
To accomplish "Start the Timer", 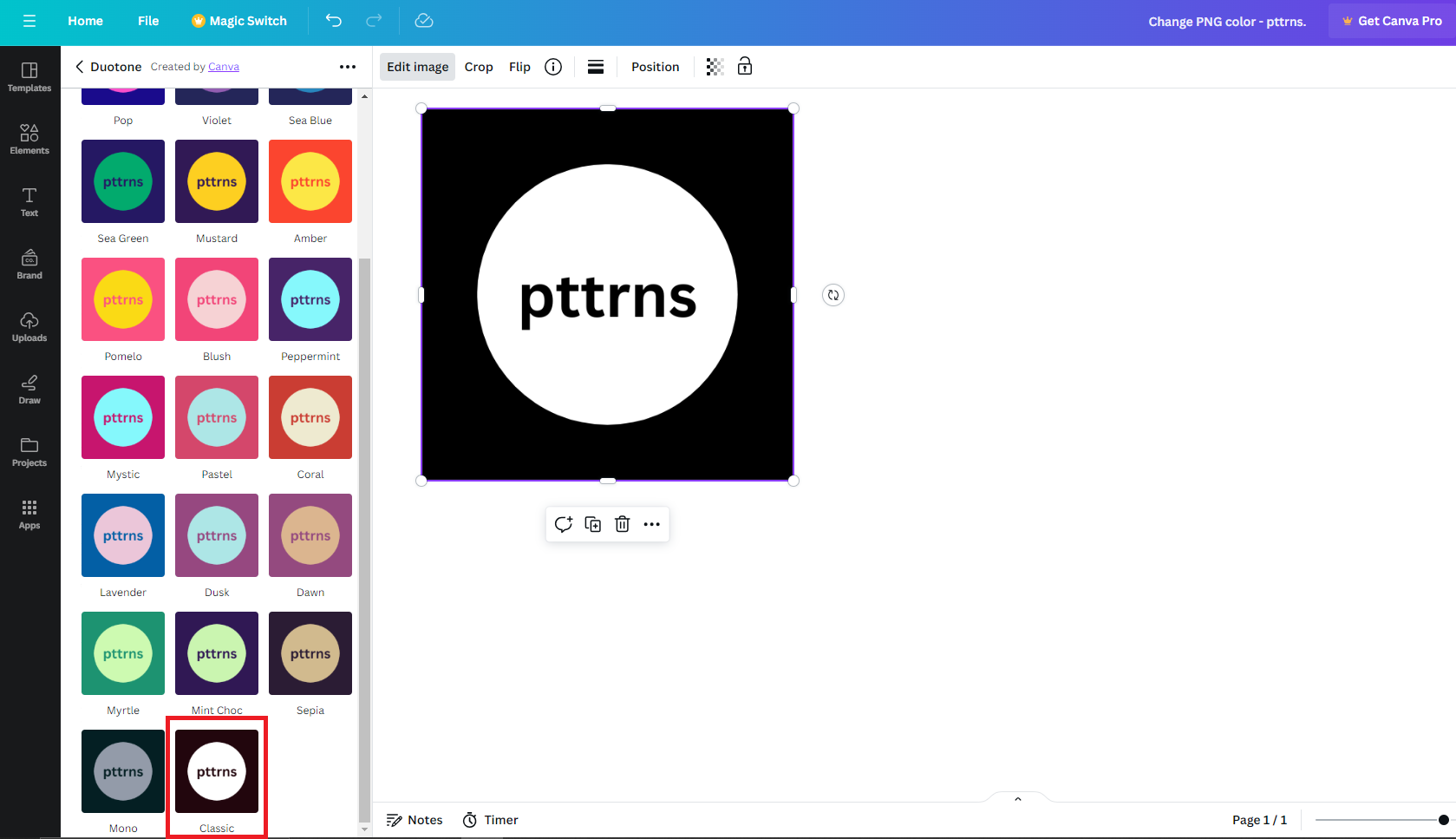I will coord(491,820).
